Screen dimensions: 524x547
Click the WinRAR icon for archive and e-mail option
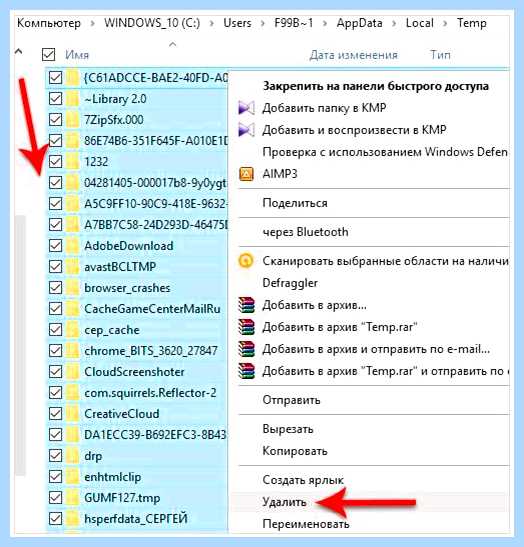[x=247, y=349]
